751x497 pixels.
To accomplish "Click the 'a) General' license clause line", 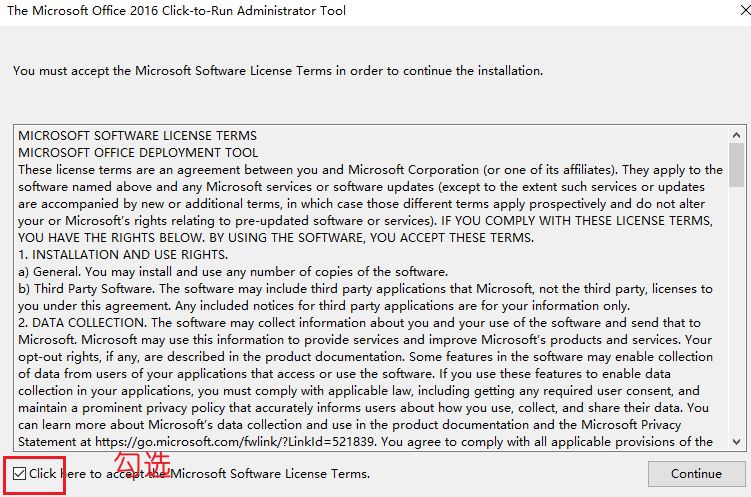I will (x=233, y=272).
